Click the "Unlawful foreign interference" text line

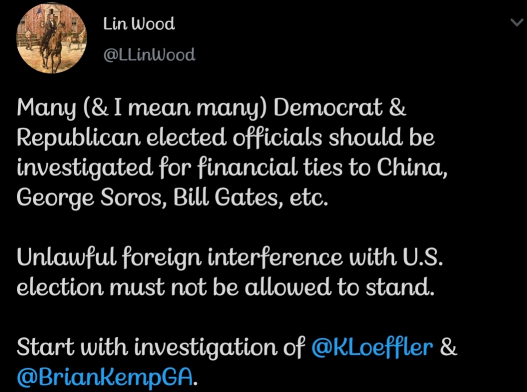(230, 258)
